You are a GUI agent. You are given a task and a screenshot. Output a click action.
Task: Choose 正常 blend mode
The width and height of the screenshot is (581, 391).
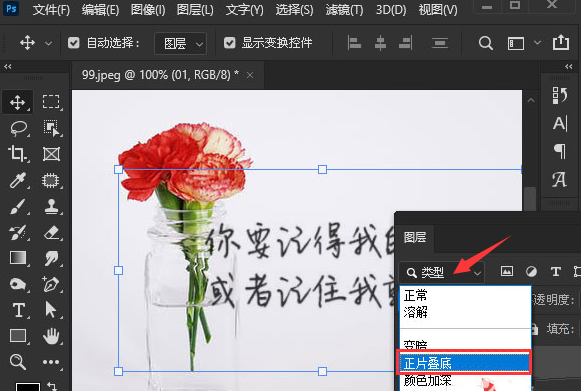click(465, 295)
